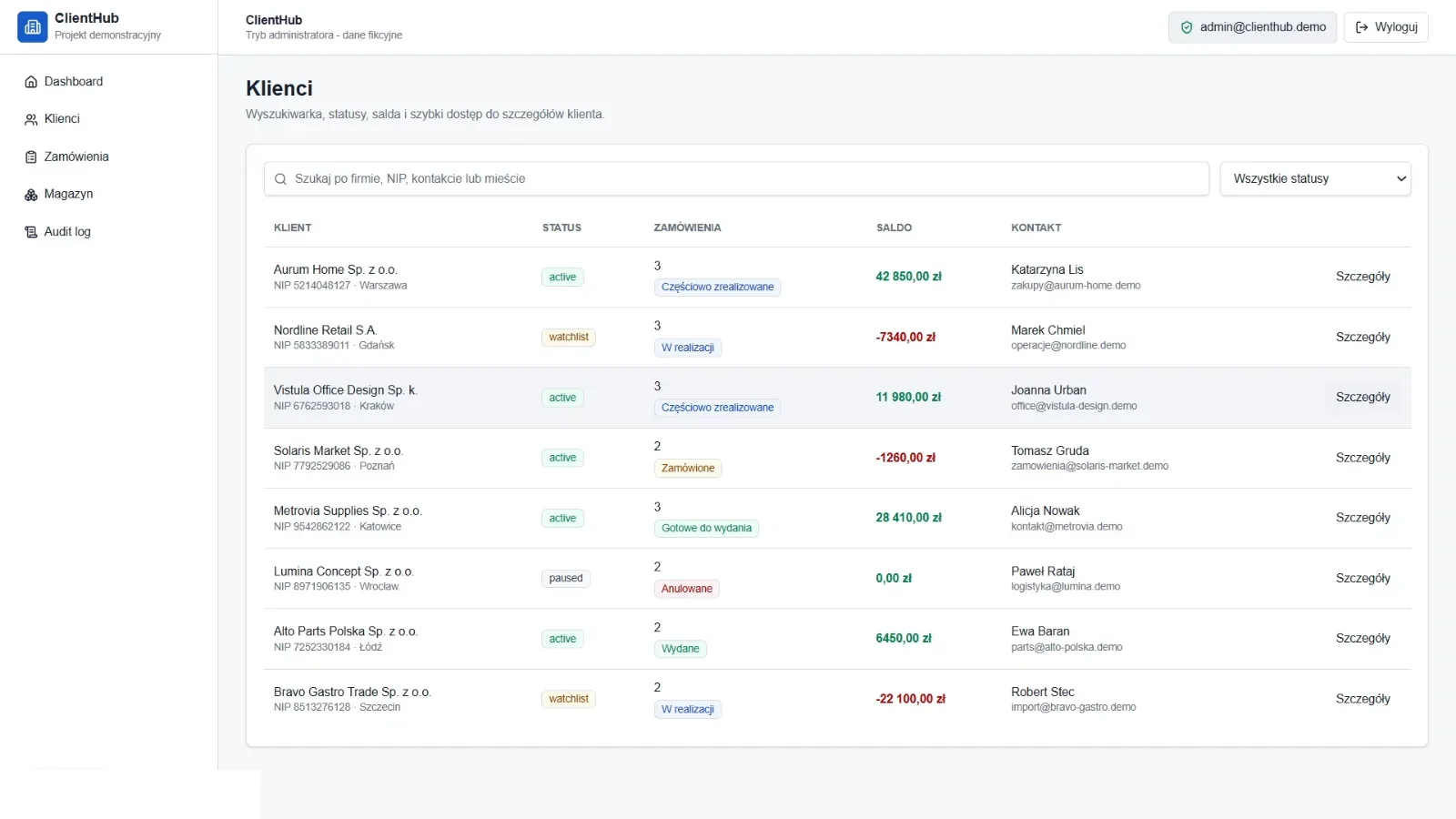This screenshot has width=1456, height=819.
Task: Click the Magazyn boxes icon
Action: (31, 195)
